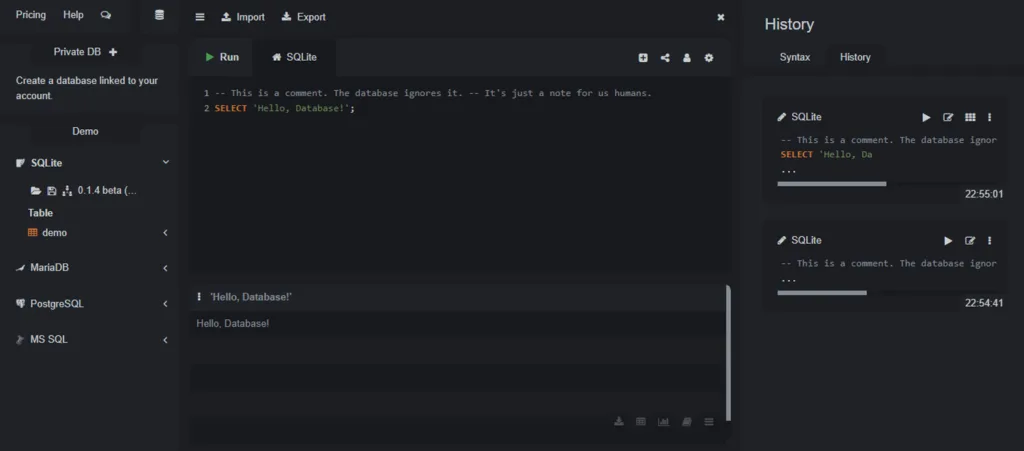The height and width of the screenshot is (451, 1024).
Task: Expand the MS SQL section
Action: pos(166,340)
